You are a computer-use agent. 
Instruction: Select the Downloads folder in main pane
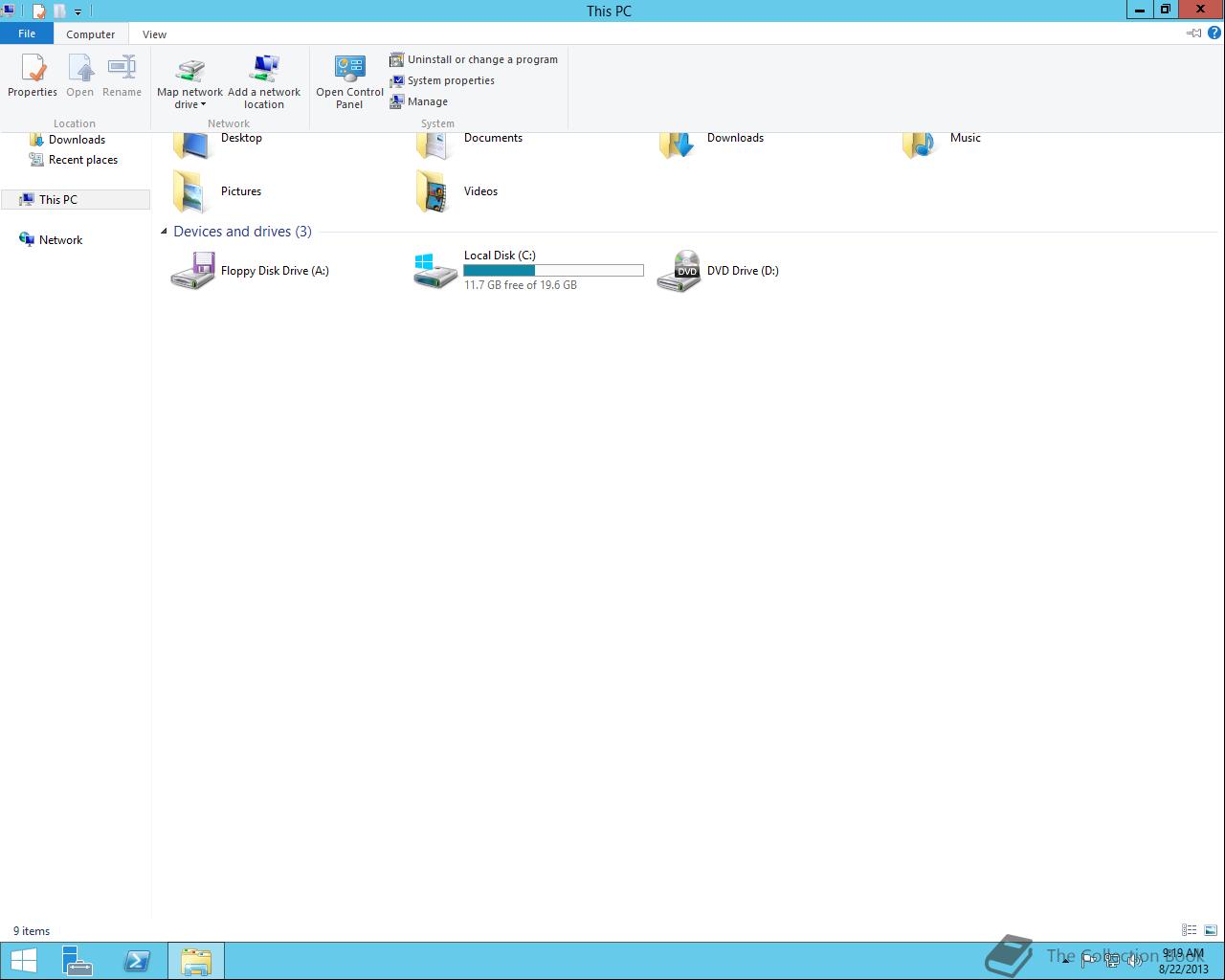click(713, 145)
